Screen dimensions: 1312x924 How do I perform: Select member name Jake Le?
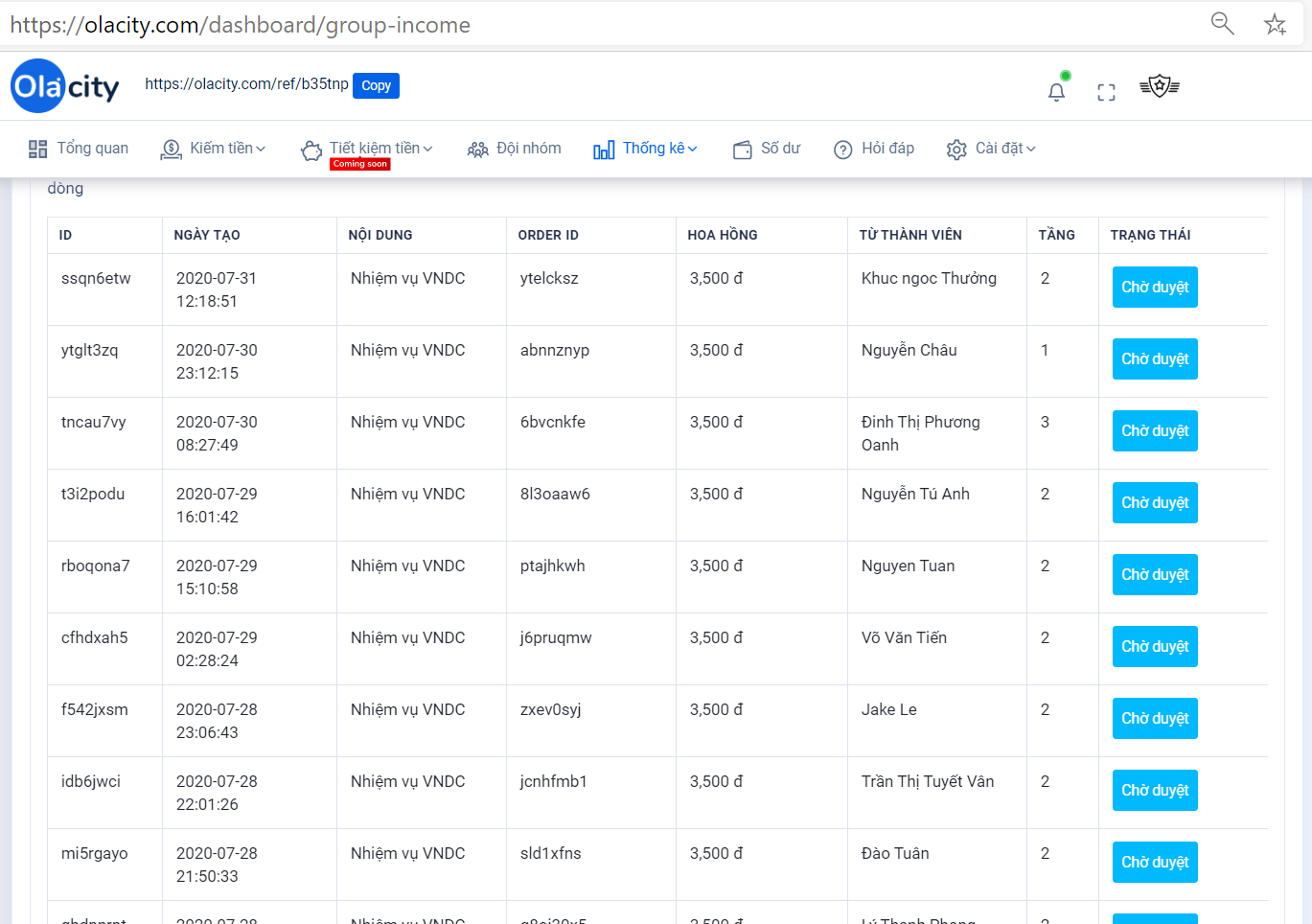click(888, 710)
